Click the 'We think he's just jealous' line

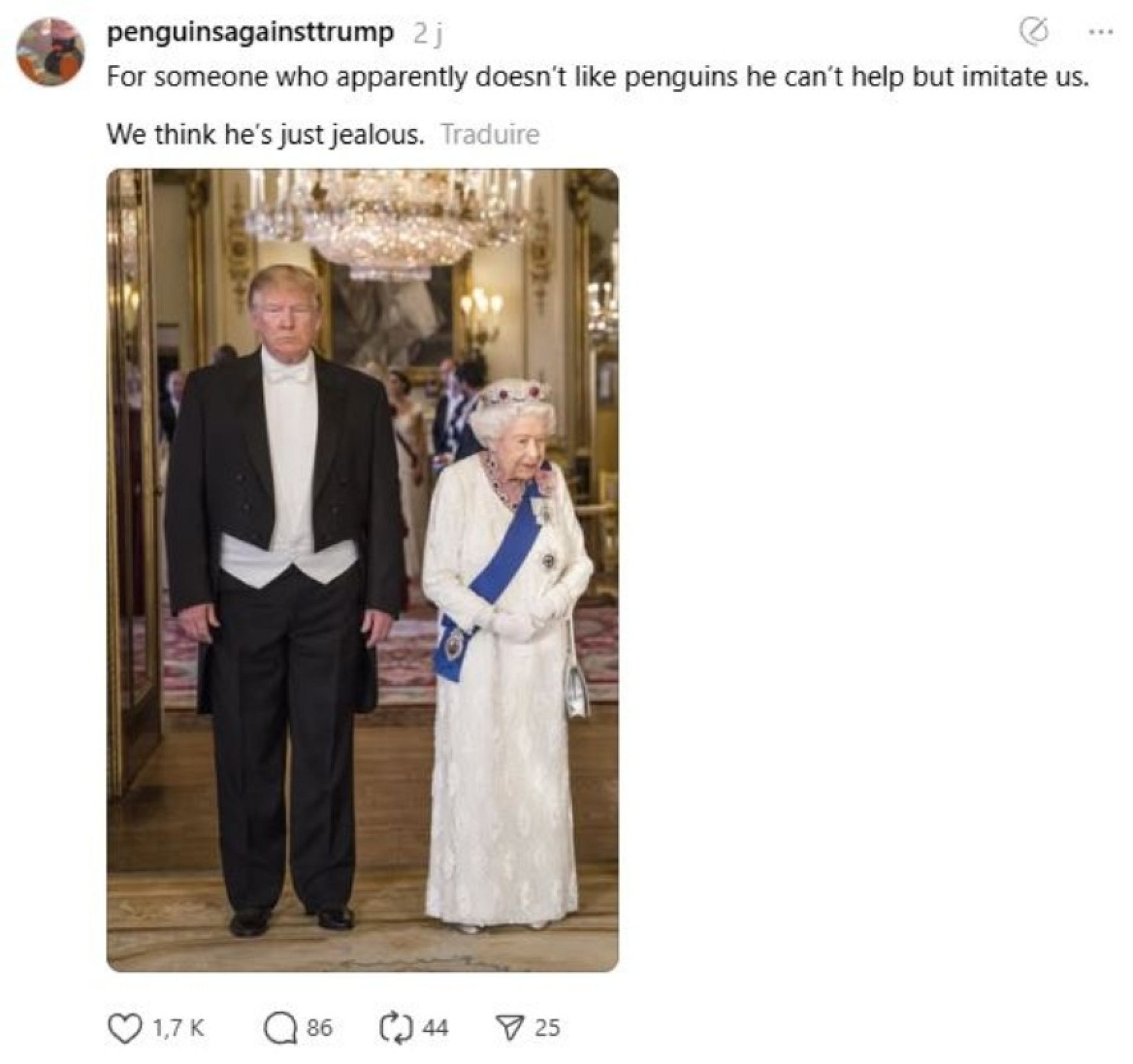coord(266,135)
